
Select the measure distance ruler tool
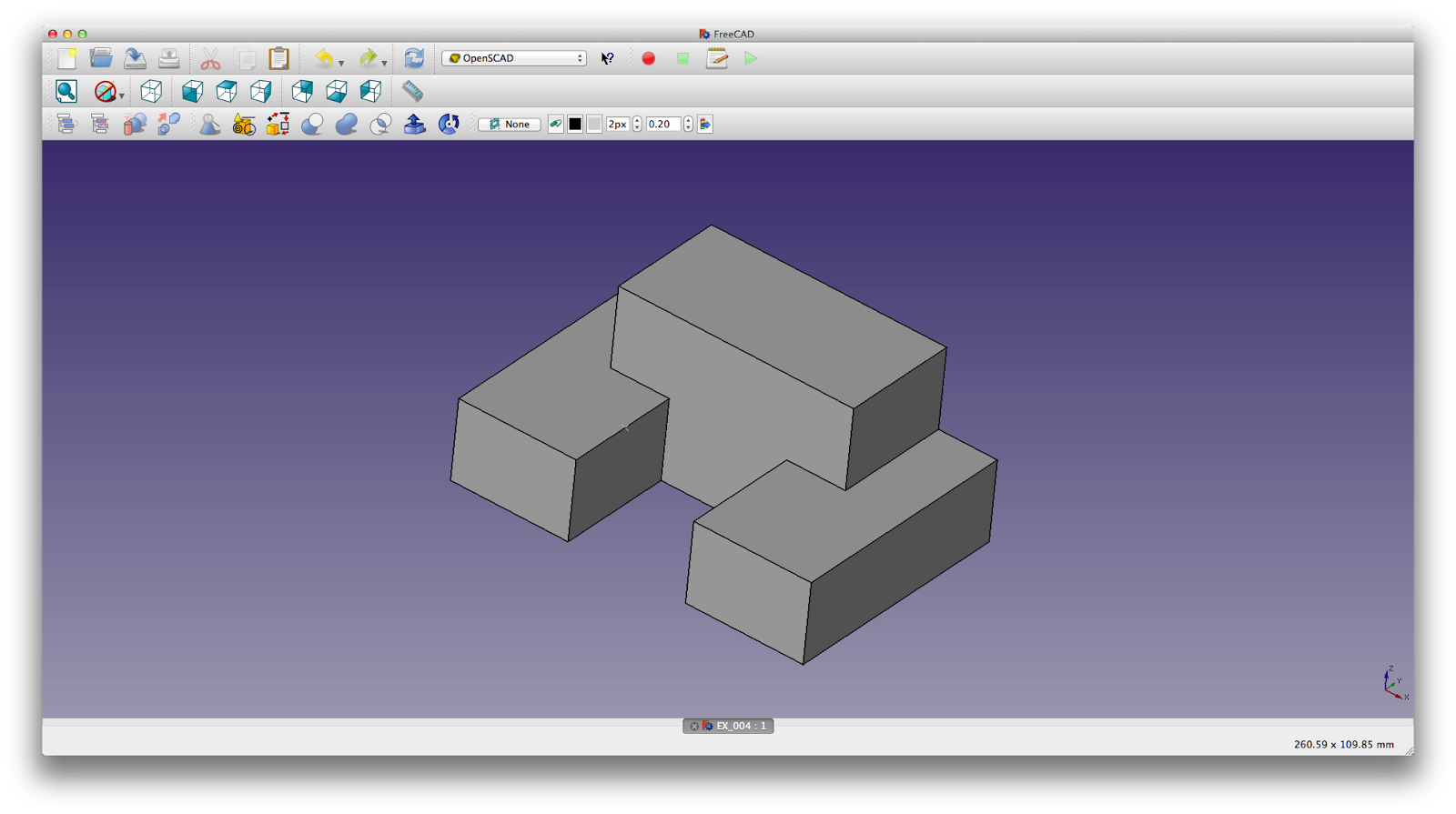pyautogui.click(x=412, y=91)
